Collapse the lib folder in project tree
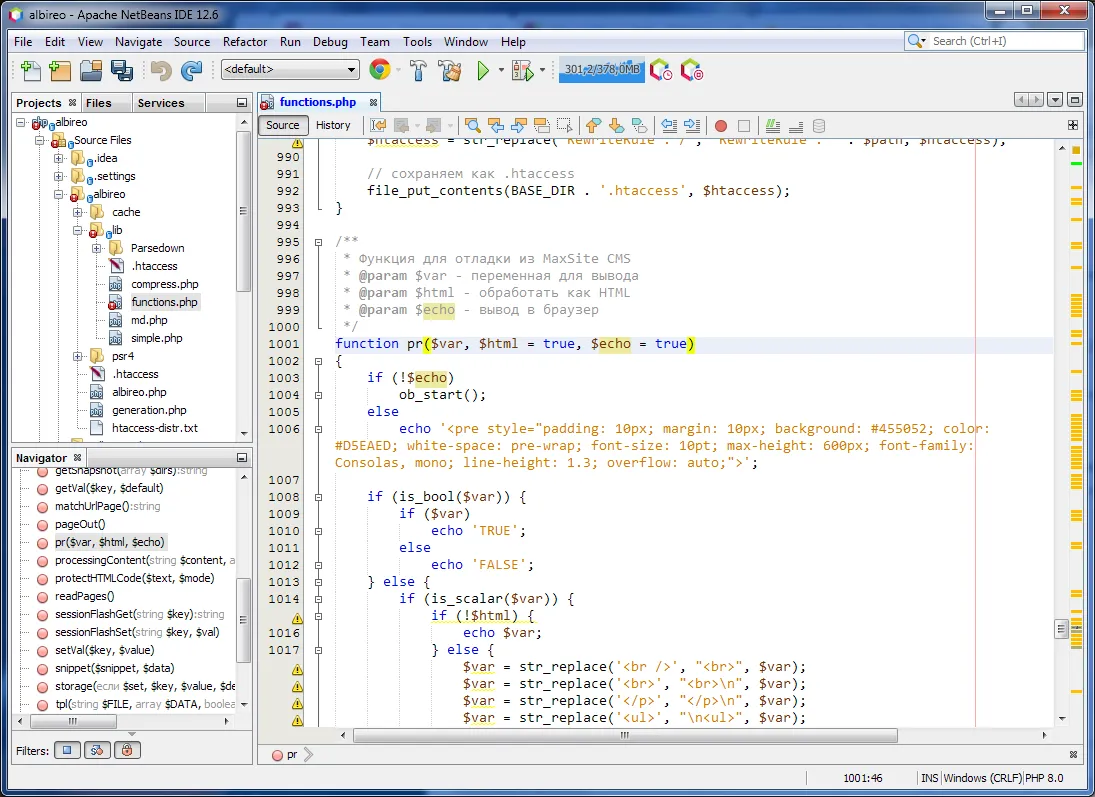Viewport: 1095px width, 797px height. point(79,230)
